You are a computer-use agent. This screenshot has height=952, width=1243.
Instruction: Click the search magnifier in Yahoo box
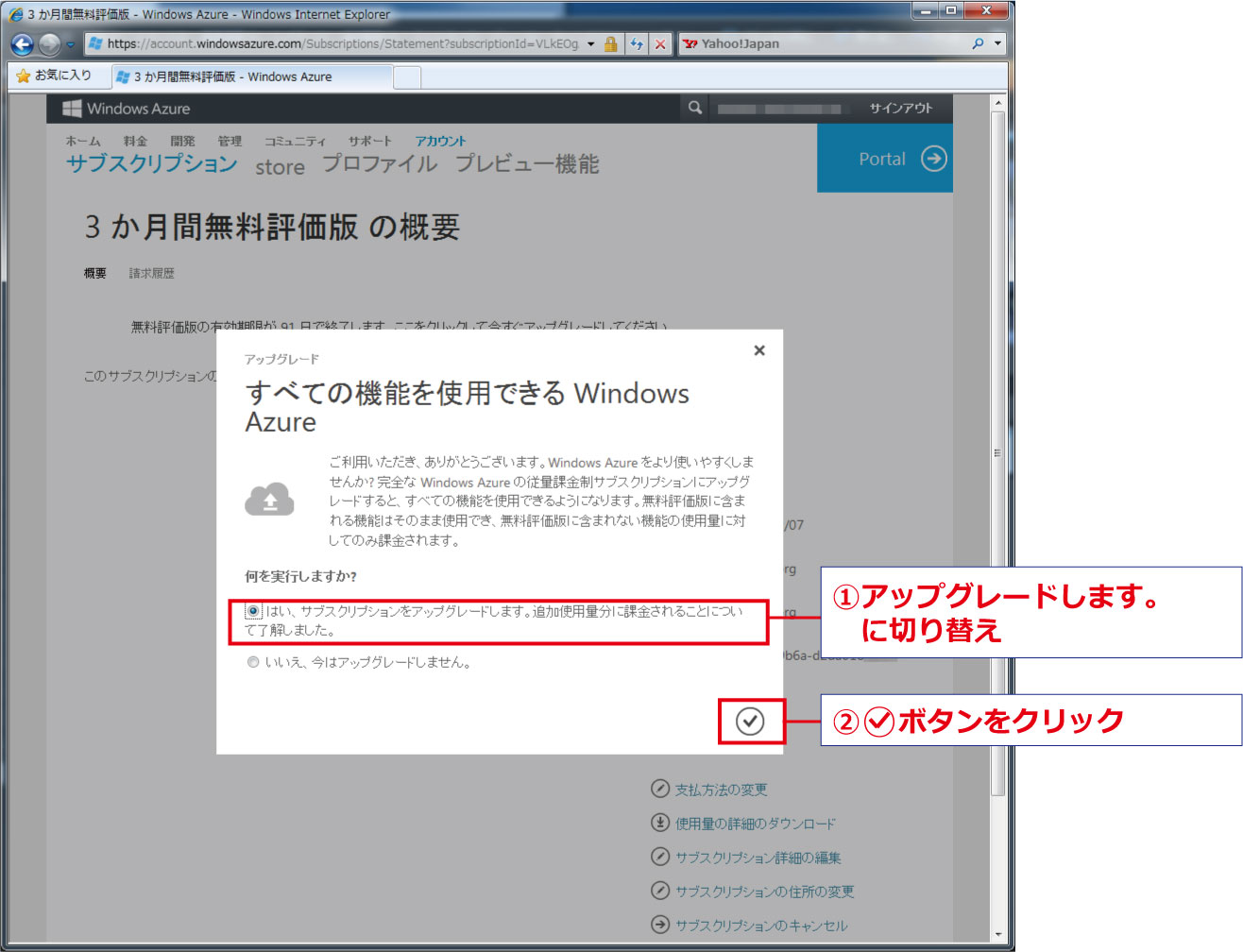tap(978, 43)
